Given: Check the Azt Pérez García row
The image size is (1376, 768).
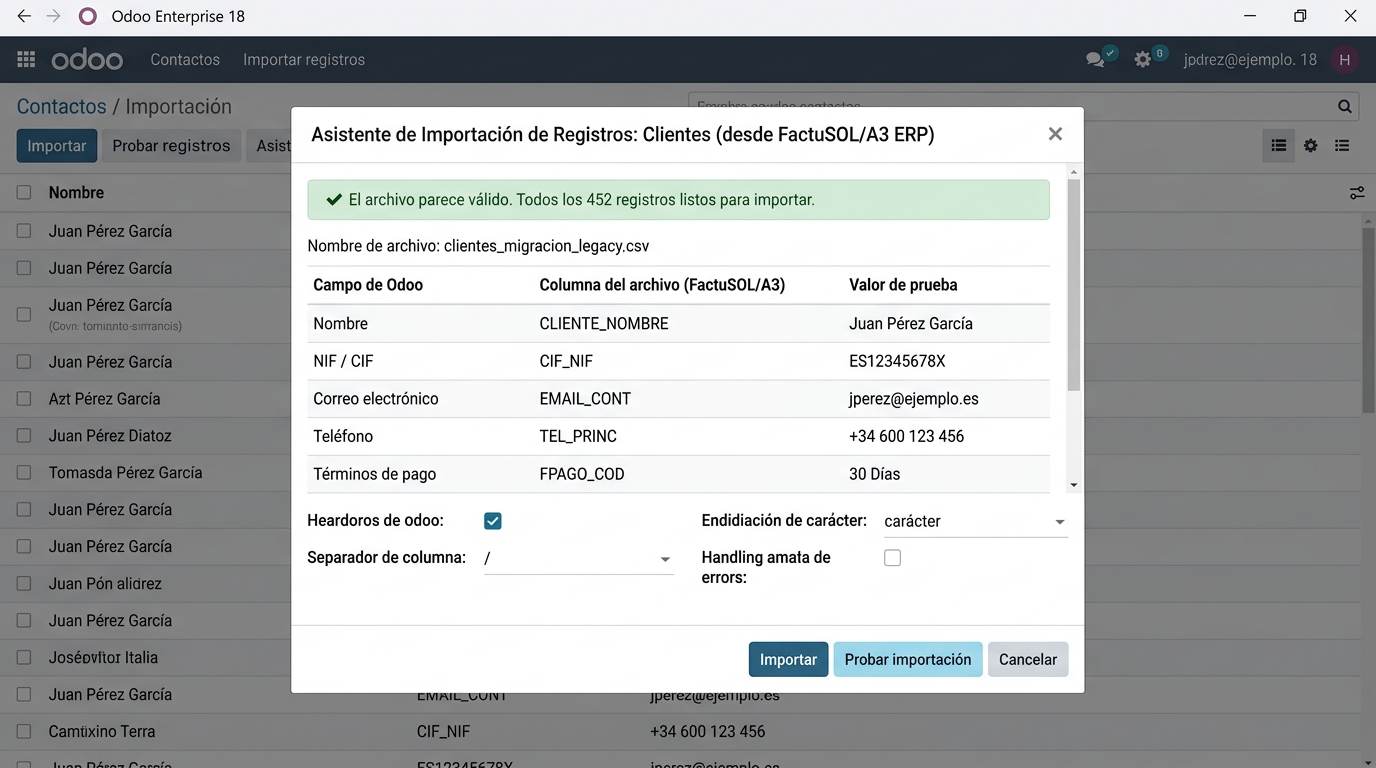Looking at the screenshot, I should (24, 399).
